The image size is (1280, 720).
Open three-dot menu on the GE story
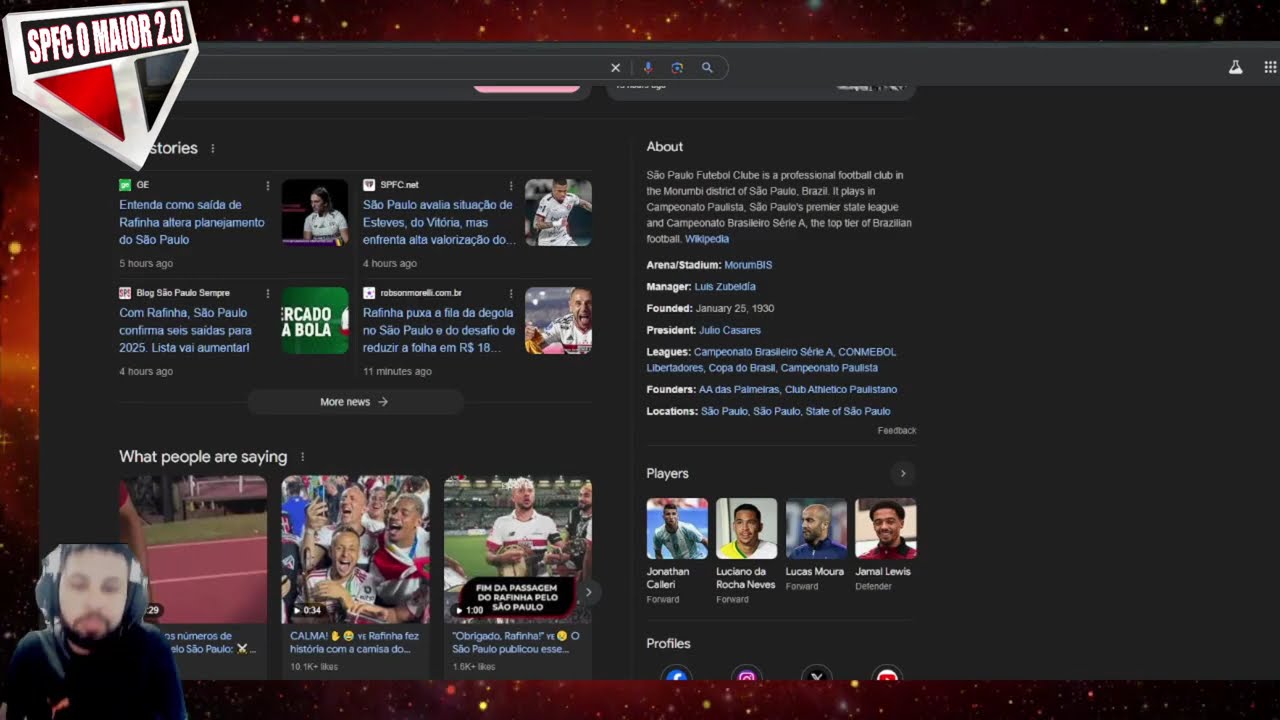pos(267,185)
